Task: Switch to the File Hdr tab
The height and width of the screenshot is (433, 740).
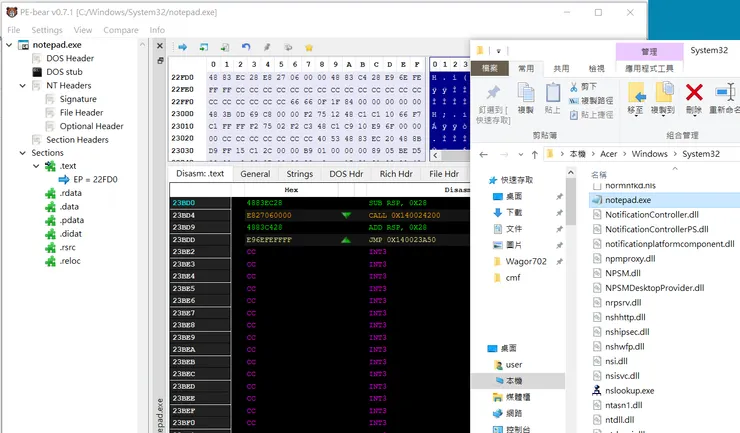Action: [444, 174]
